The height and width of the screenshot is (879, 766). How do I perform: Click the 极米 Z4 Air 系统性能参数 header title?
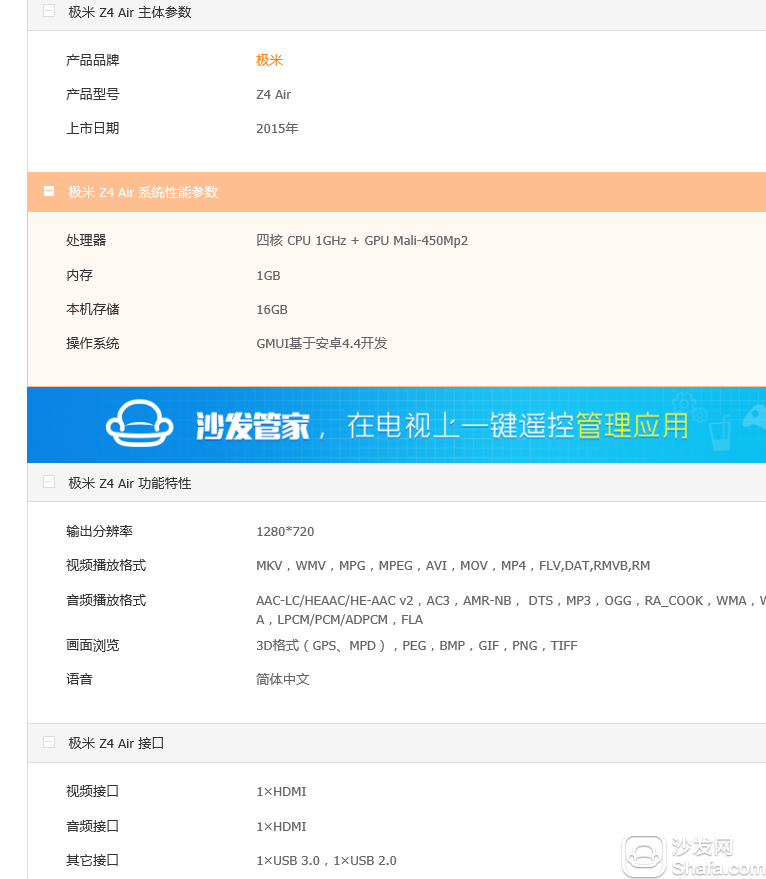143,192
